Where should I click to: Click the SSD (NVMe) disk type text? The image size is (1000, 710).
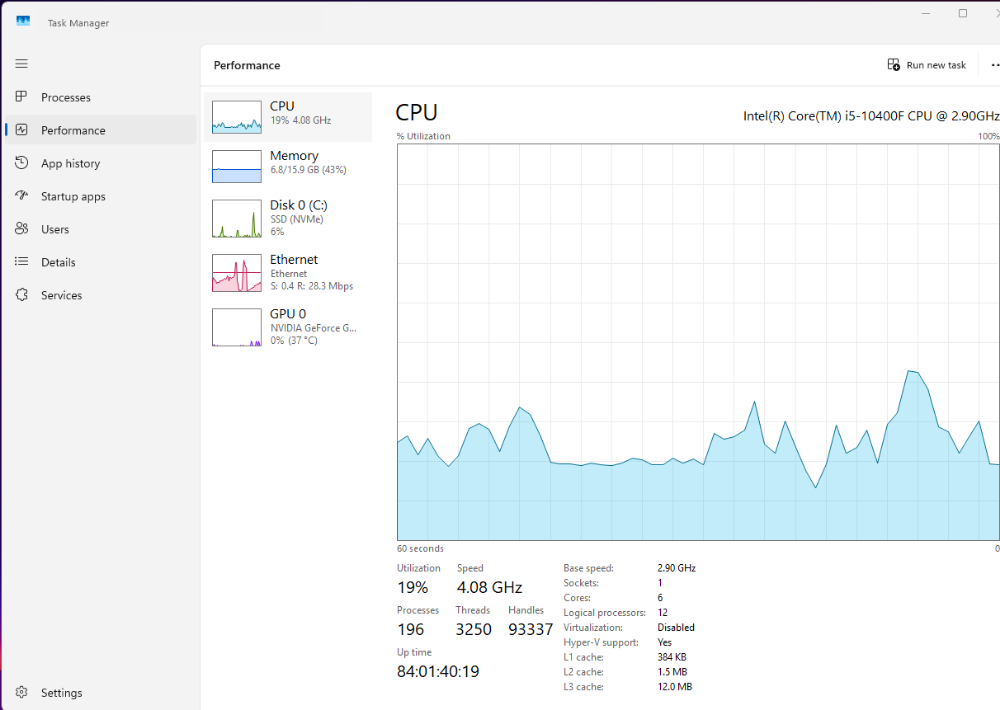[x=297, y=219]
